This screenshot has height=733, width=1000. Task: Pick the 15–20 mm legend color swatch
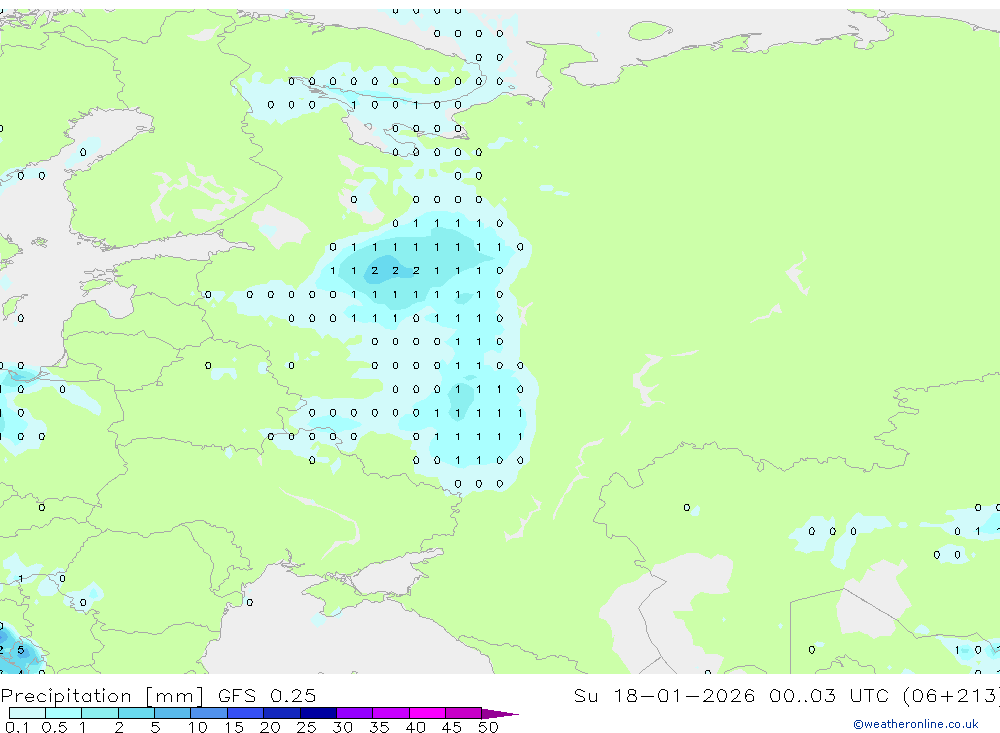coord(246,713)
